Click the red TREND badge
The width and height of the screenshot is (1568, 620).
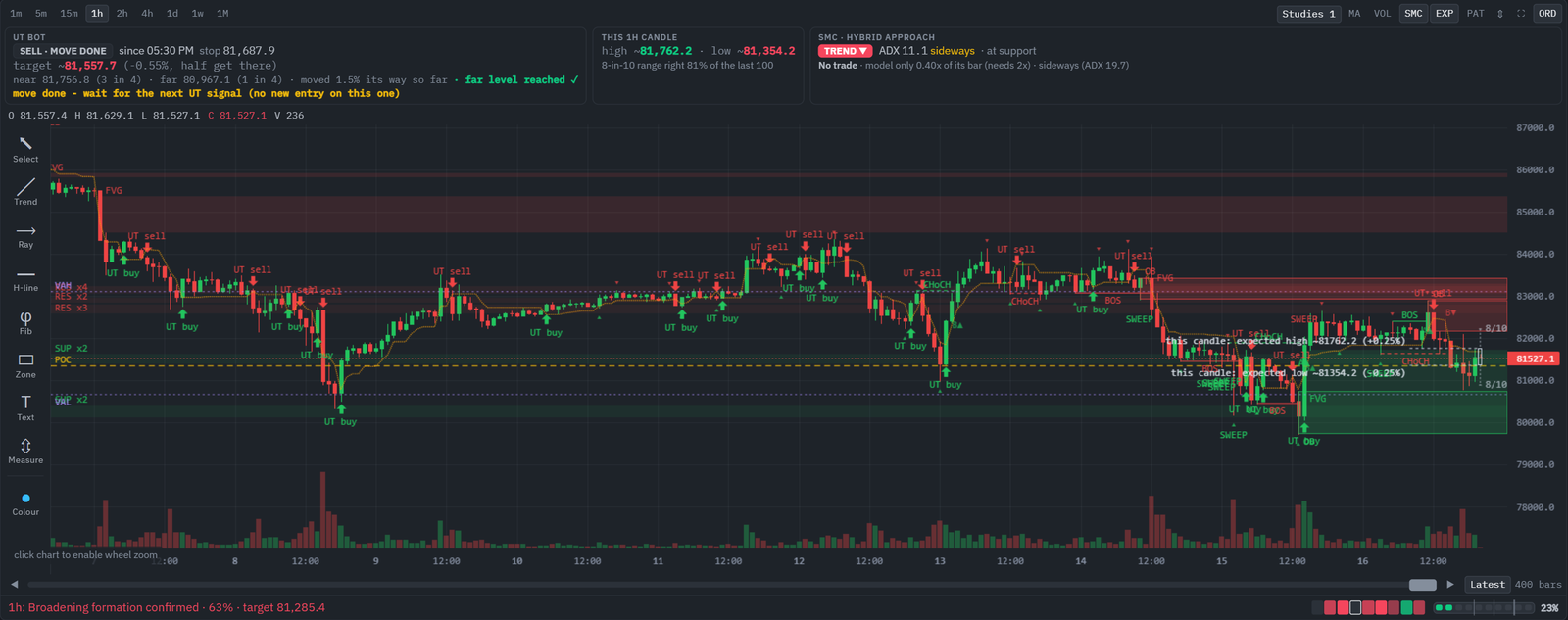click(x=846, y=51)
